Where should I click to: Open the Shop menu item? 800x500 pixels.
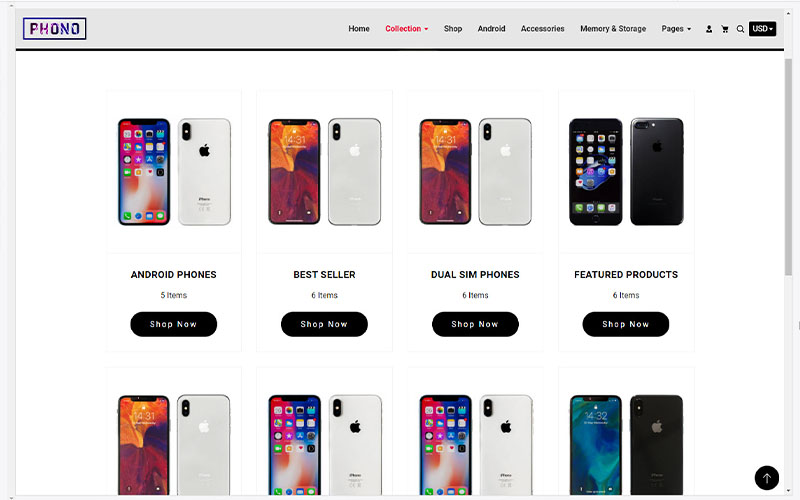453,29
